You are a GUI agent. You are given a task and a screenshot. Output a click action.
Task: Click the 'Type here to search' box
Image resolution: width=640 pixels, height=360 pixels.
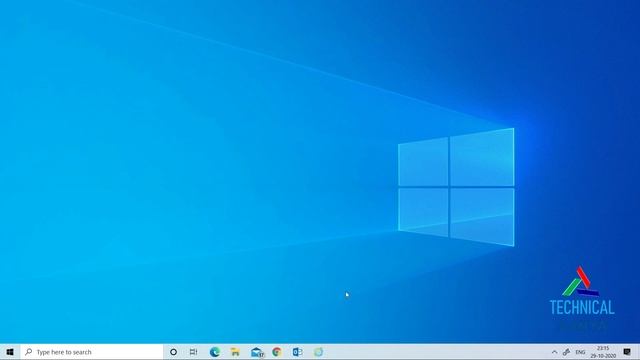(92, 352)
